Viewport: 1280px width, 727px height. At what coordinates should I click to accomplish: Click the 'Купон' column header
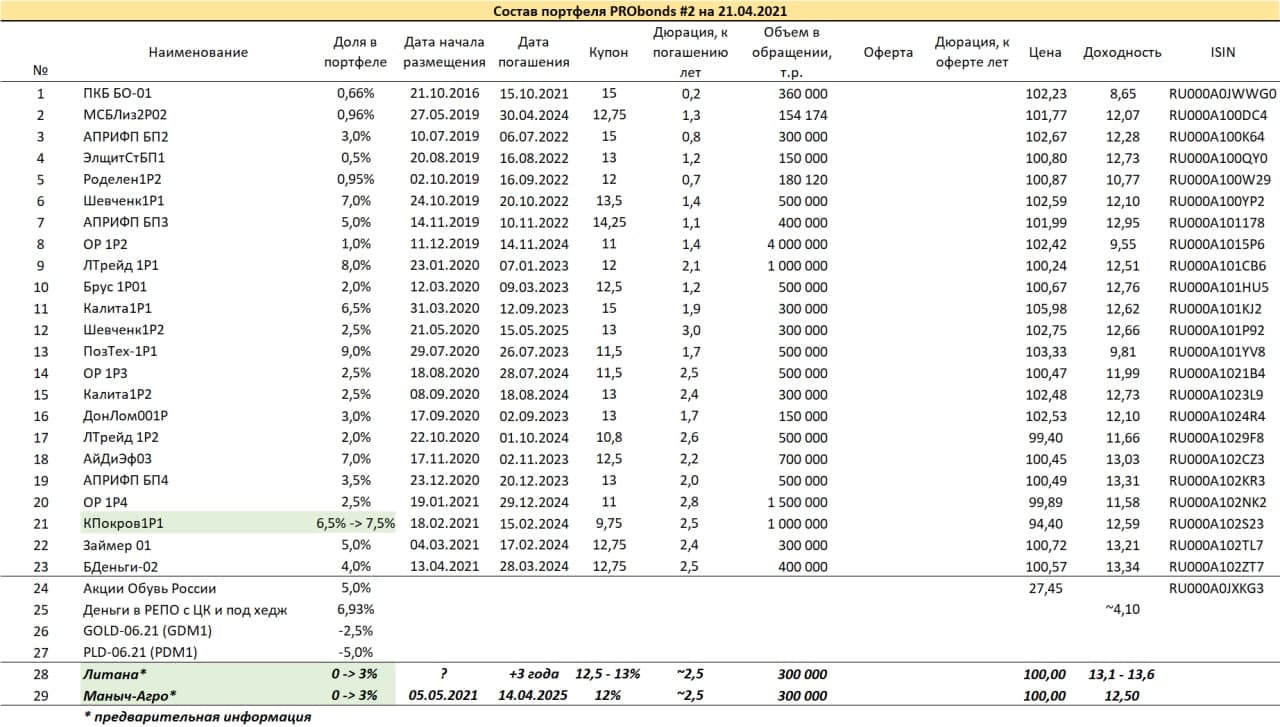(x=609, y=52)
